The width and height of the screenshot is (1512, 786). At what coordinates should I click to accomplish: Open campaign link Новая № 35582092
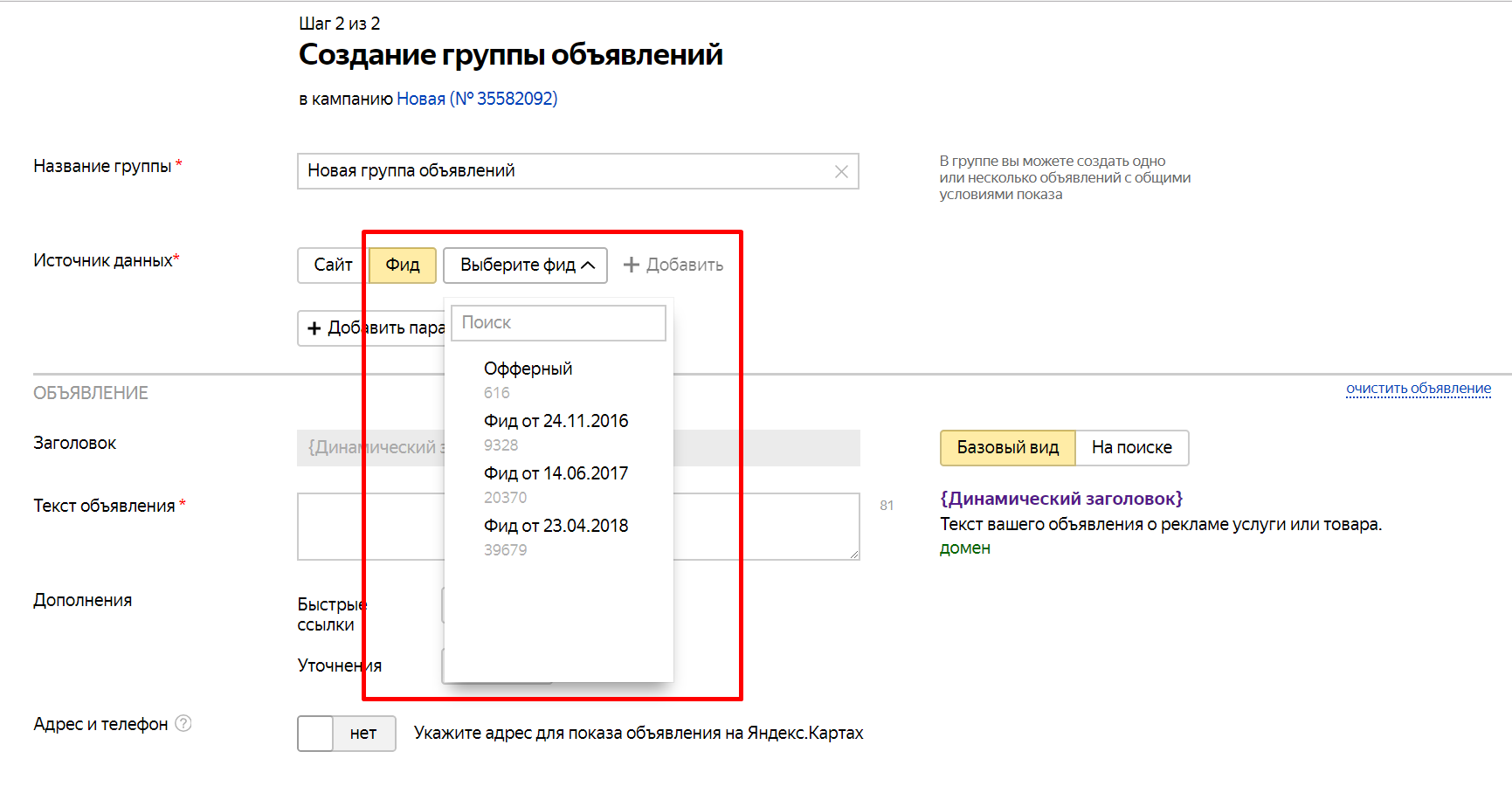coord(477,99)
